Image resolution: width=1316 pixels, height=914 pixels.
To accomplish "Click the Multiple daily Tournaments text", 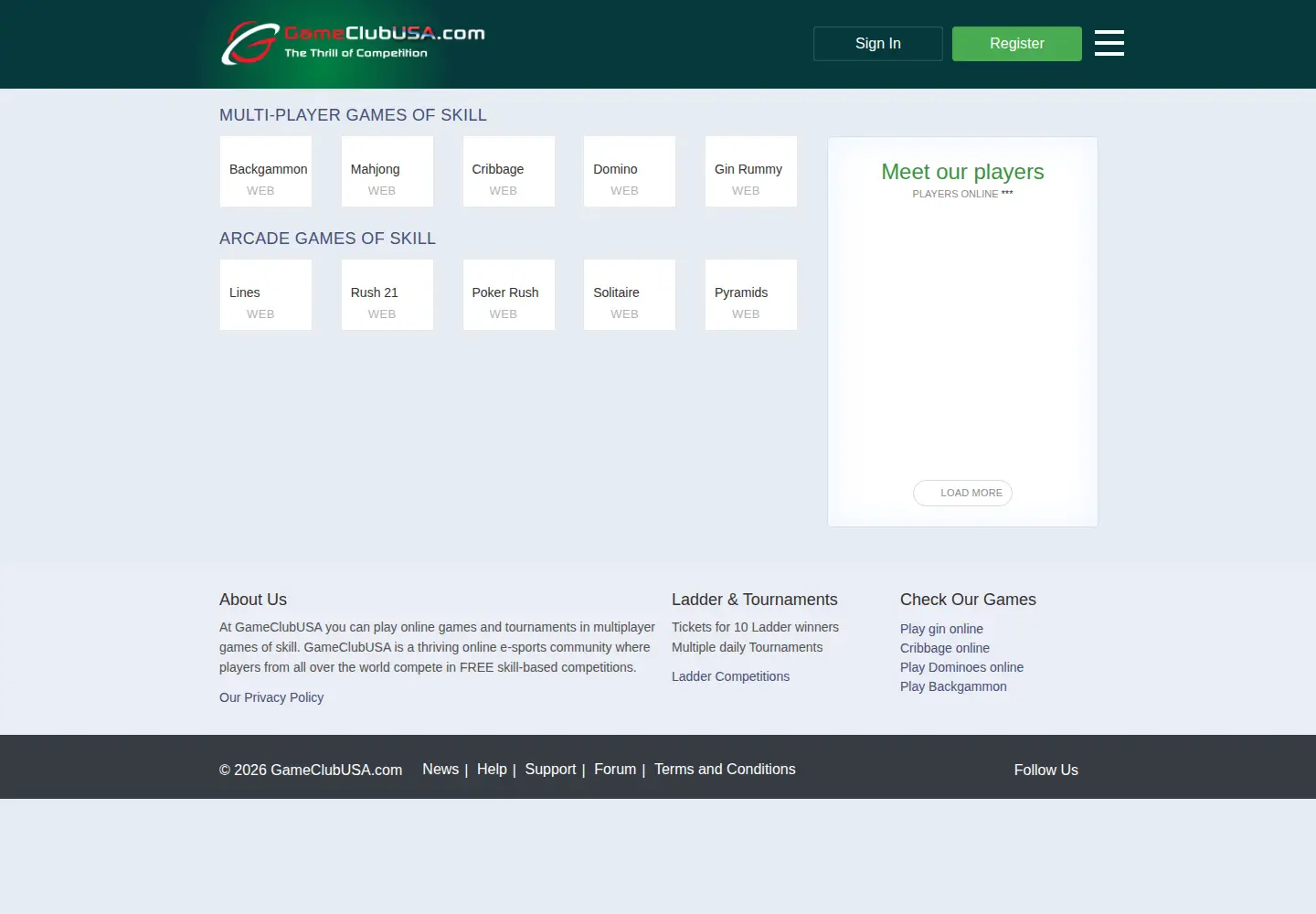I will (747, 647).
